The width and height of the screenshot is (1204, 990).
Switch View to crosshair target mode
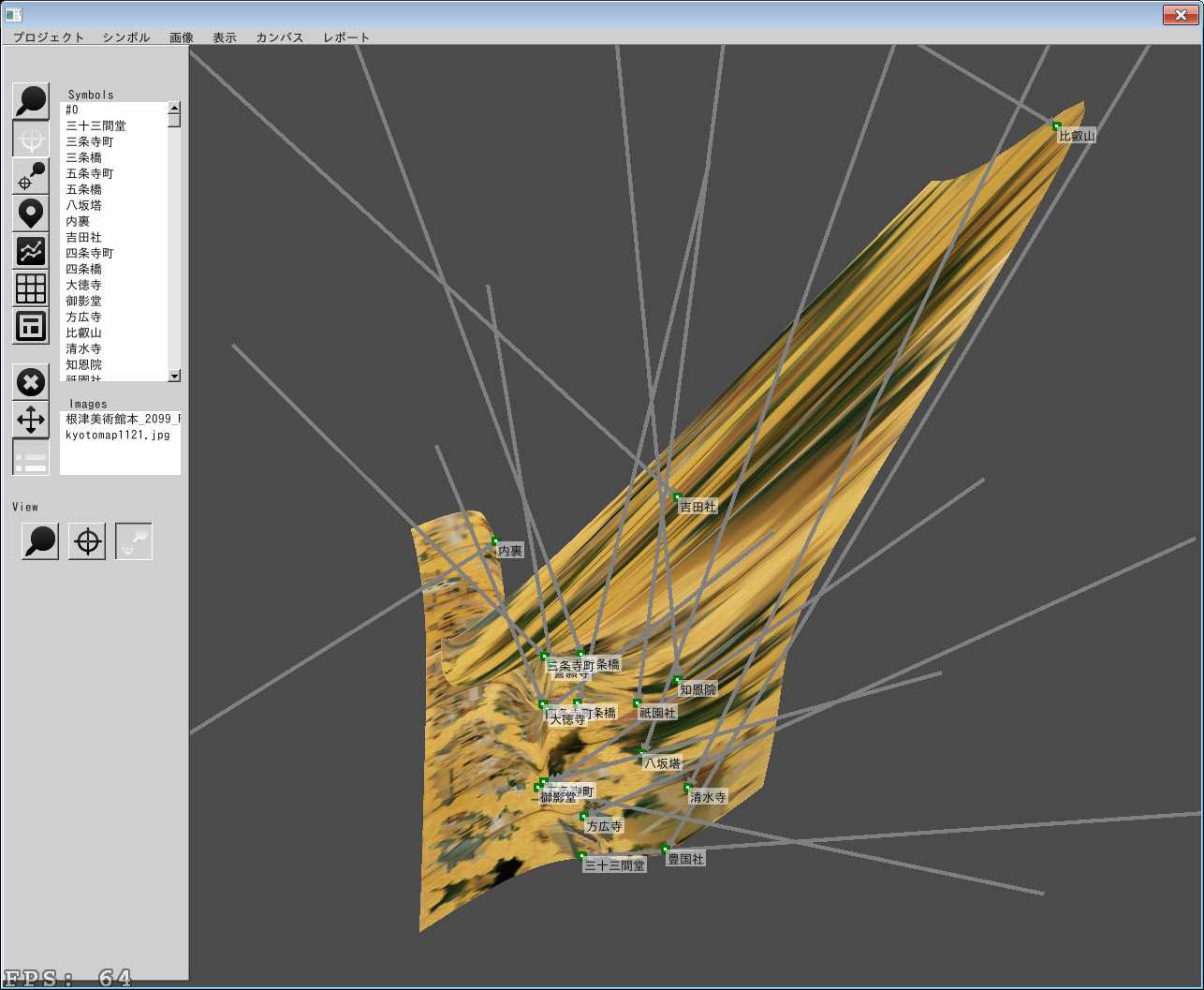coord(87,541)
